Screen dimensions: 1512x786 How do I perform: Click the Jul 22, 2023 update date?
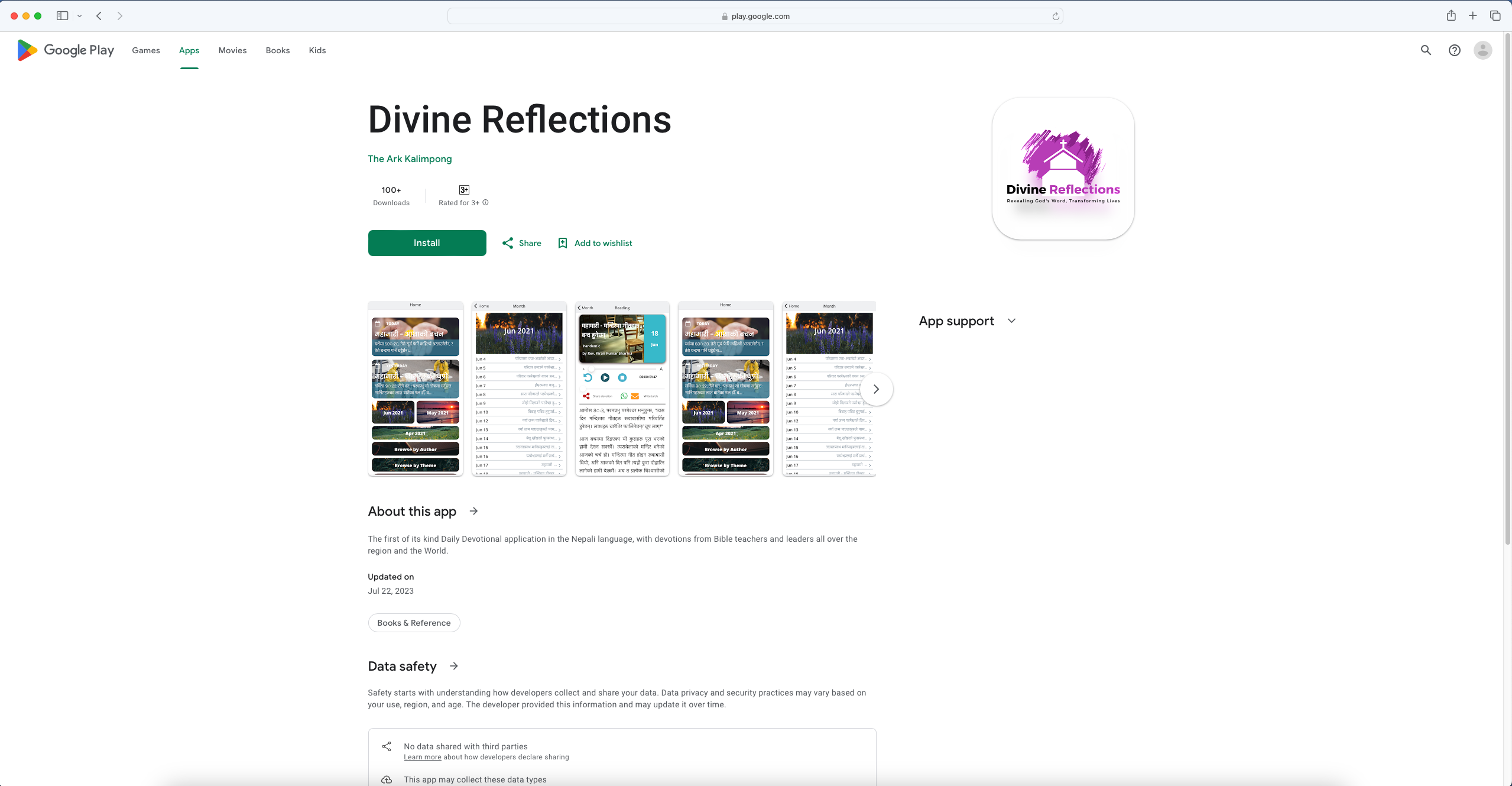click(x=391, y=591)
